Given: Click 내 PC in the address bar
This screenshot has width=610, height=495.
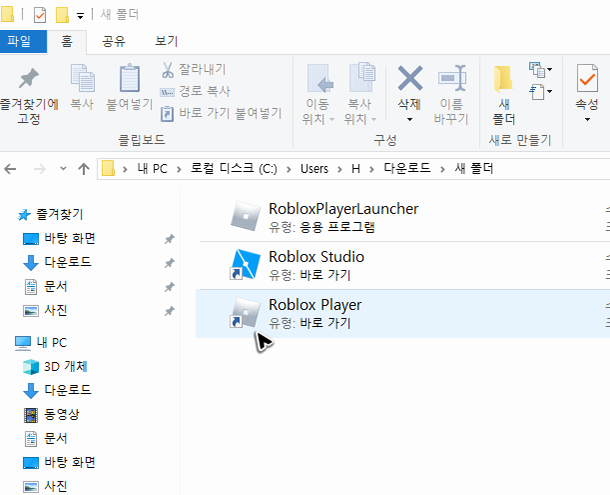Looking at the screenshot, I should pyautogui.click(x=152, y=169).
